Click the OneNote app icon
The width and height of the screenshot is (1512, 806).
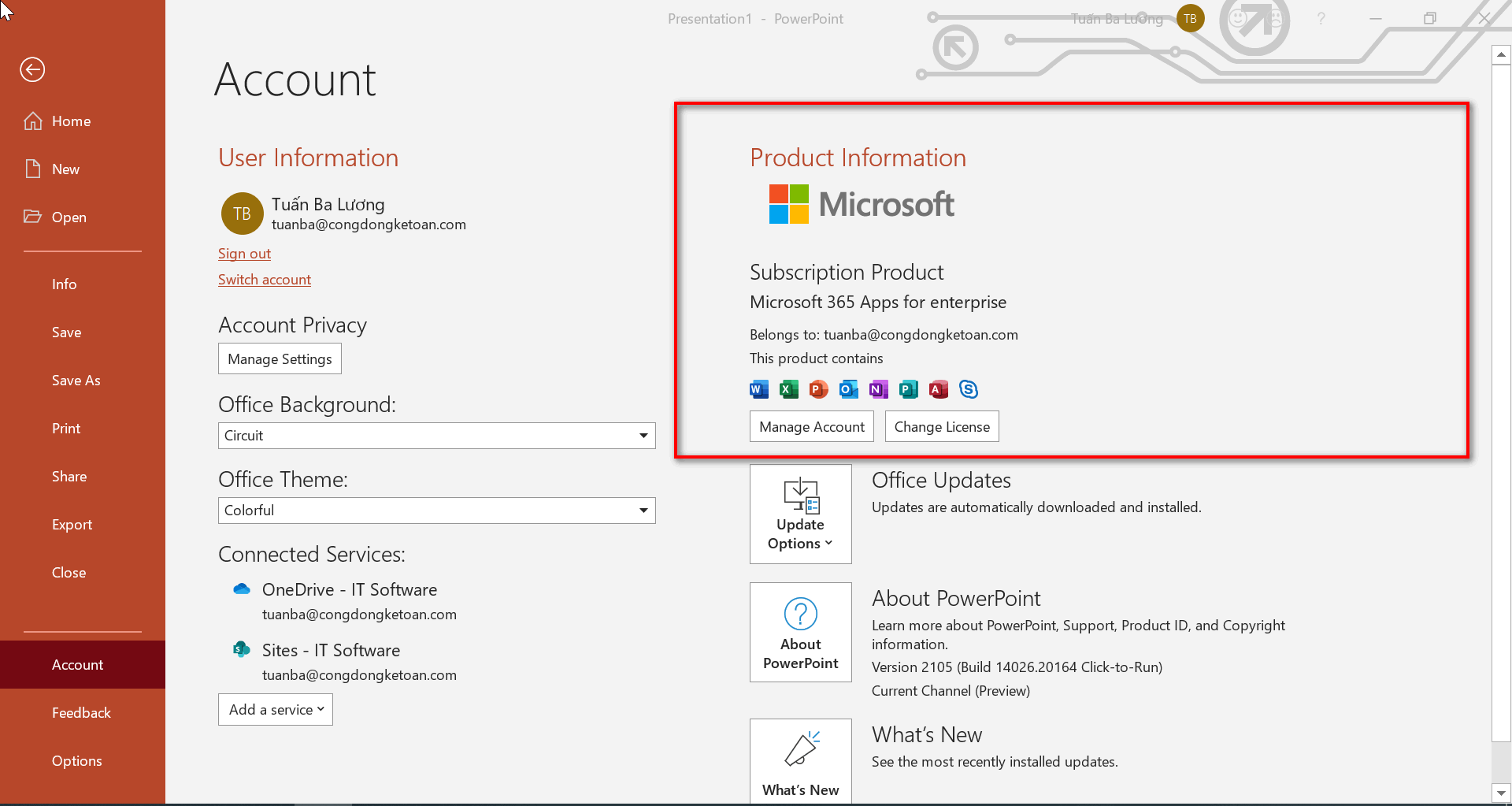click(879, 389)
